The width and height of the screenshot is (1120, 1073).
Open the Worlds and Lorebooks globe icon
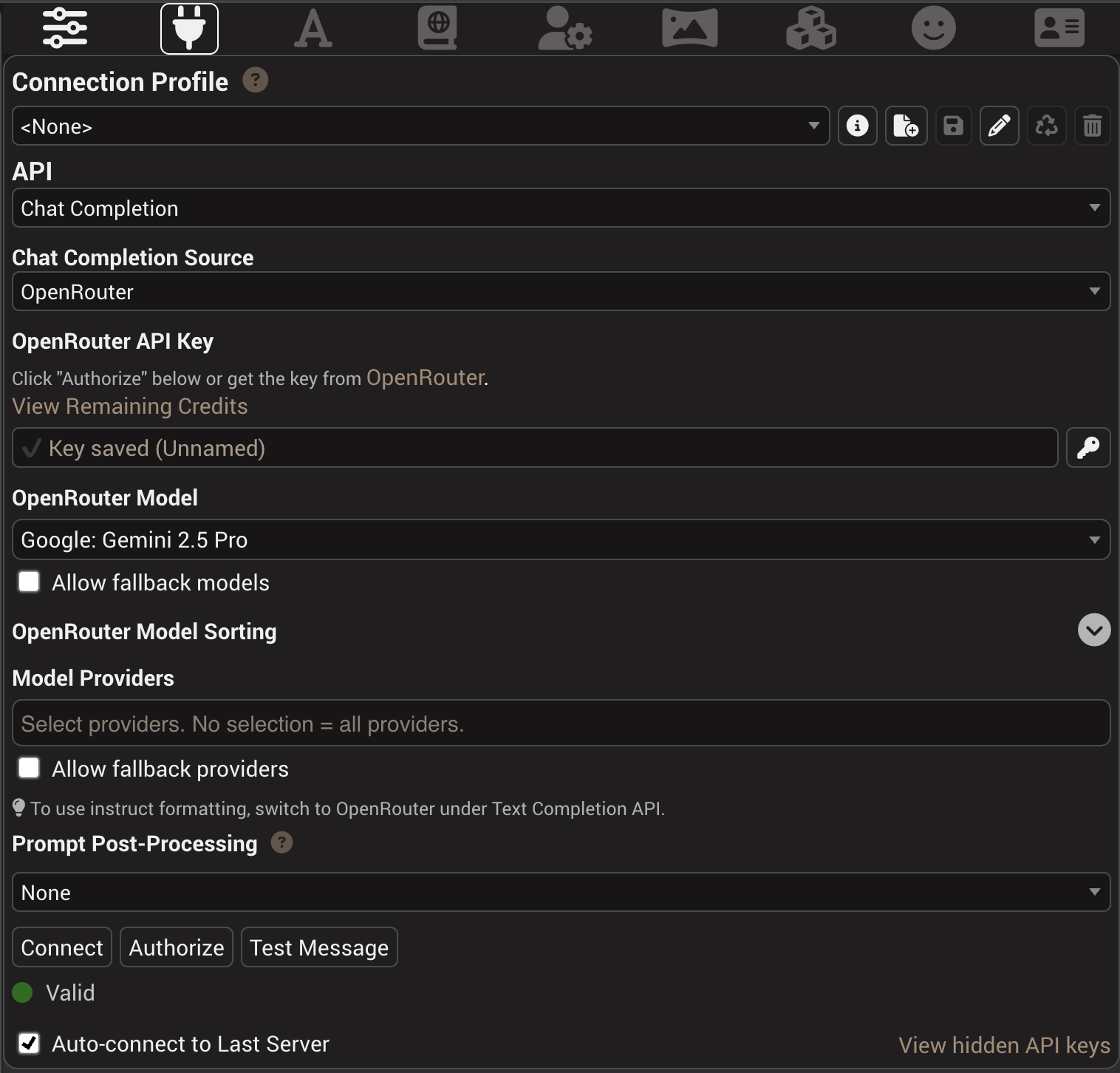[x=437, y=28]
